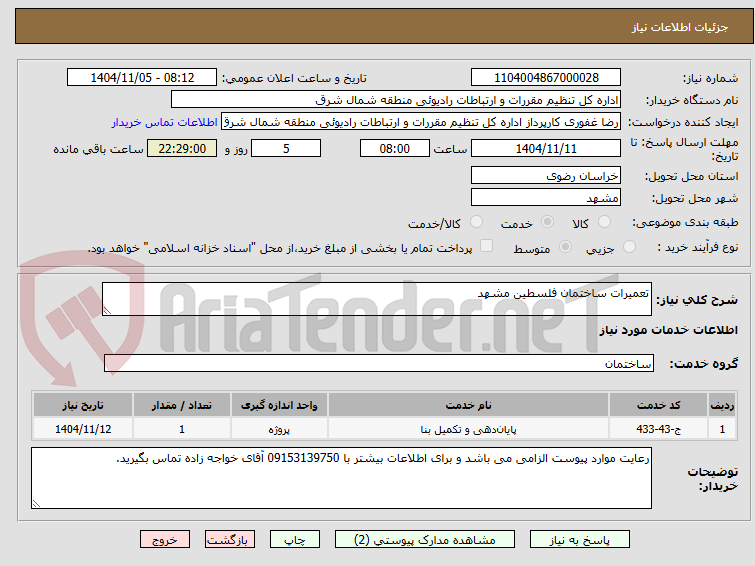Click the need date cell 1404/11/12

pyautogui.click(x=83, y=429)
